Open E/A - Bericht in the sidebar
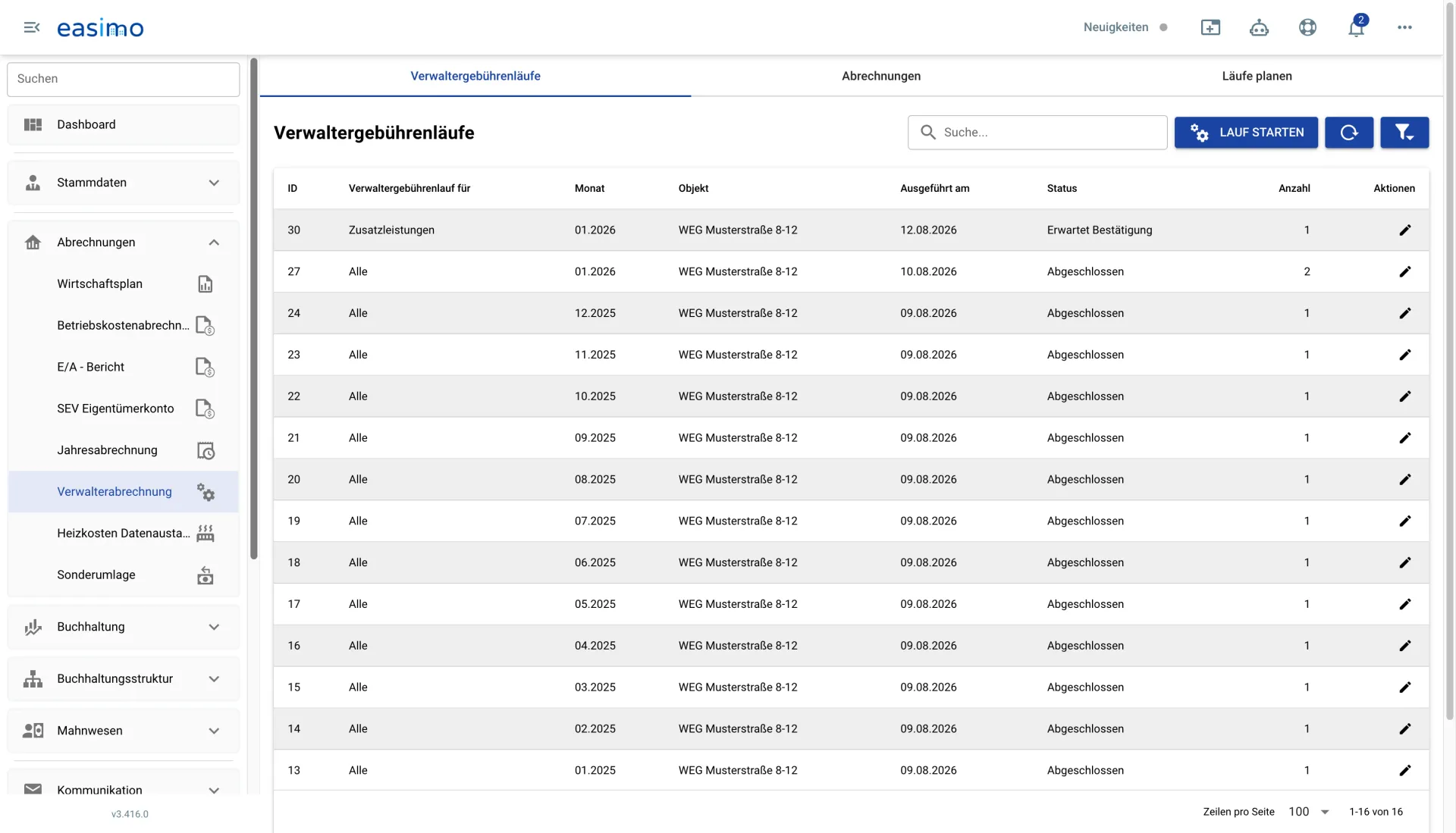The image size is (1456, 833). 124,367
